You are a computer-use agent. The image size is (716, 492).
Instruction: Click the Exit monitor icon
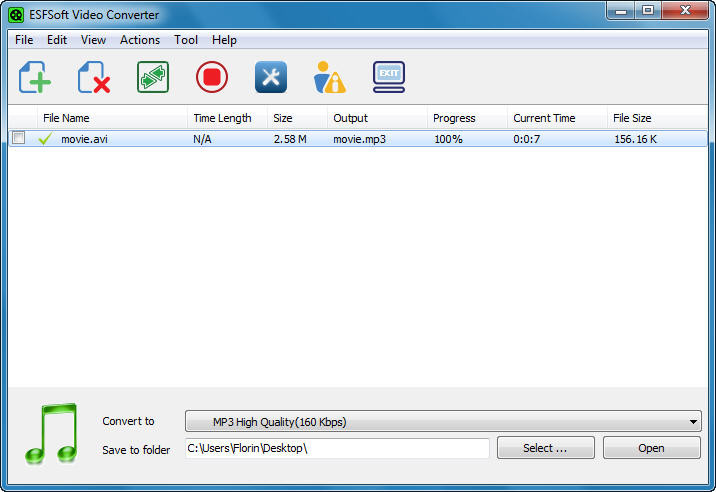click(389, 77)
